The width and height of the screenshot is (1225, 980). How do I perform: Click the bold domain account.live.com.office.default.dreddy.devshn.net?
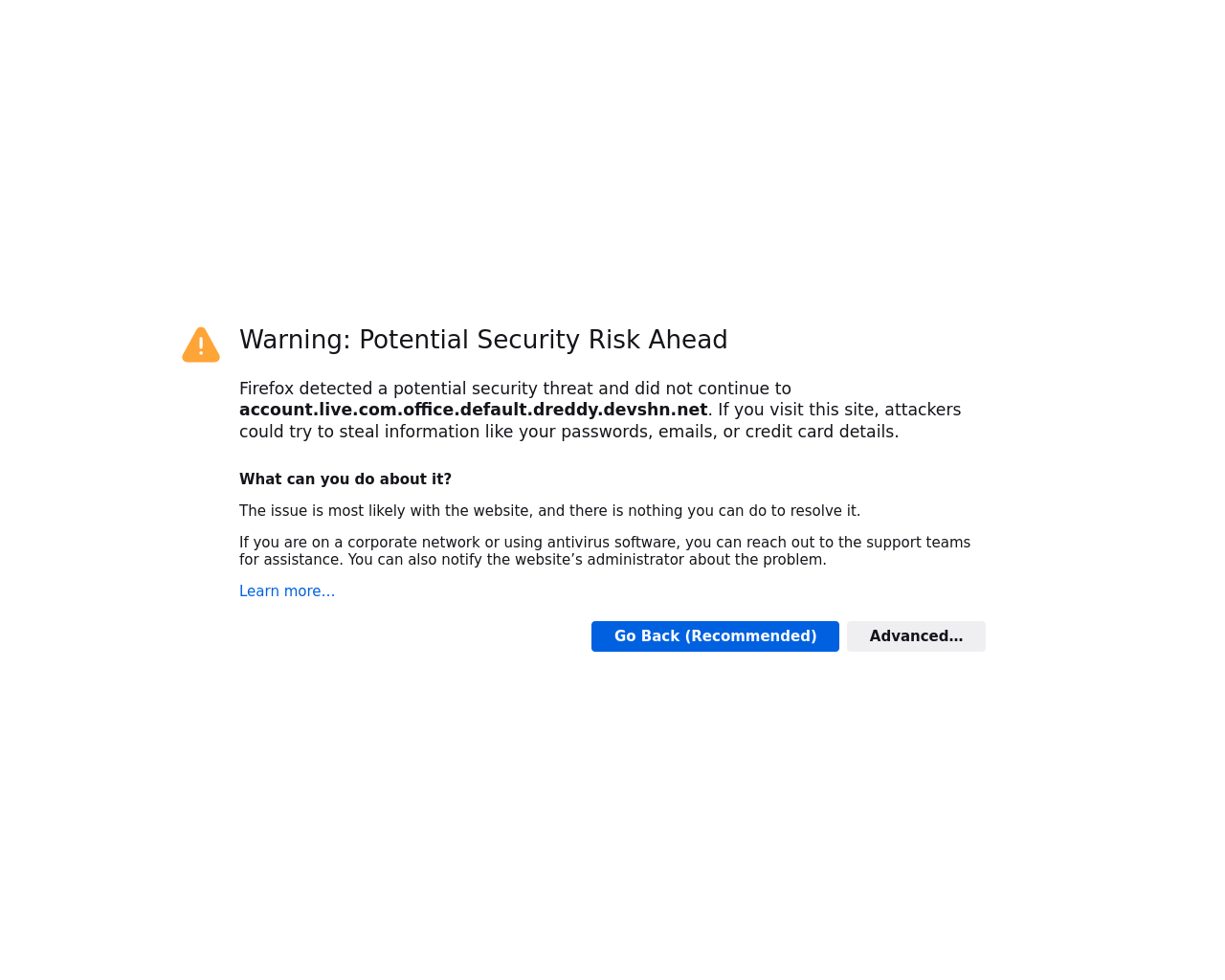pos(473,410)
